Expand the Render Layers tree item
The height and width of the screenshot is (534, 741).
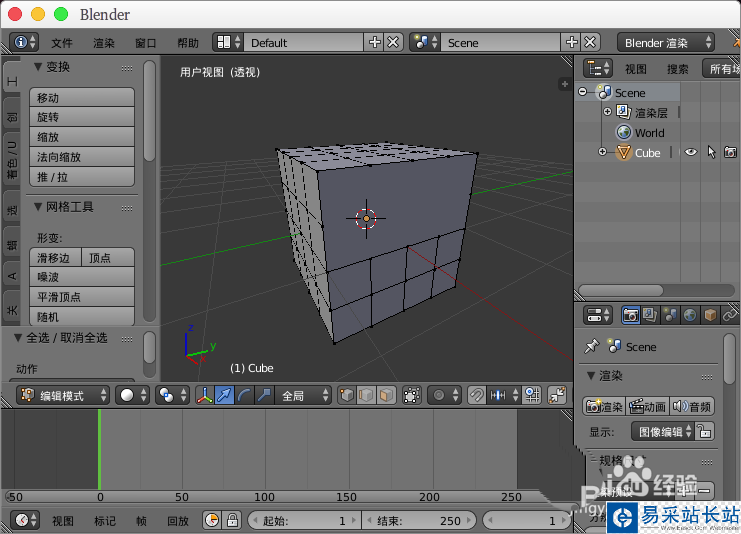(607, 112)
